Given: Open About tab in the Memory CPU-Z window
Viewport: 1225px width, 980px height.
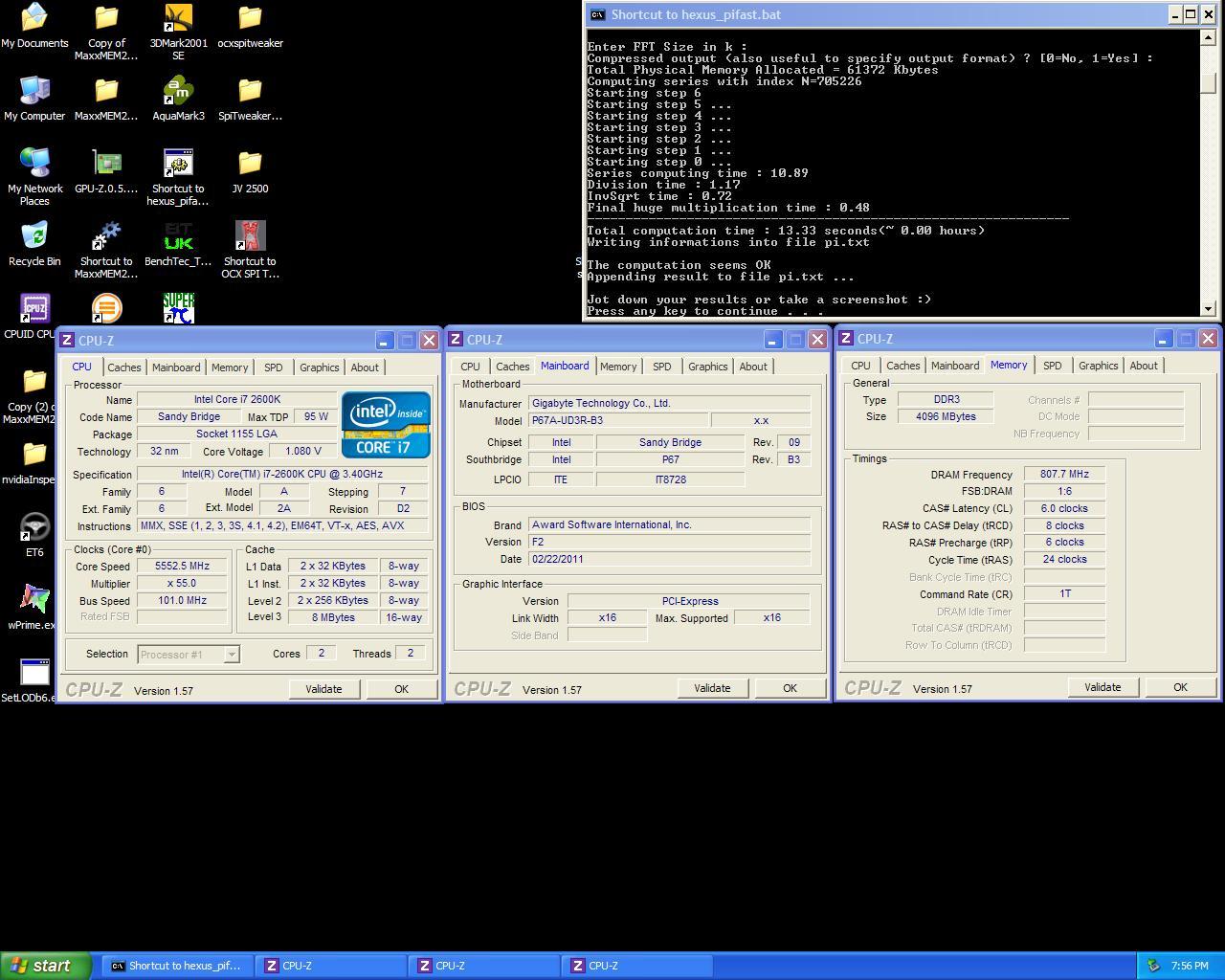Looking at the screenshot, I should tap(1144, 366).
